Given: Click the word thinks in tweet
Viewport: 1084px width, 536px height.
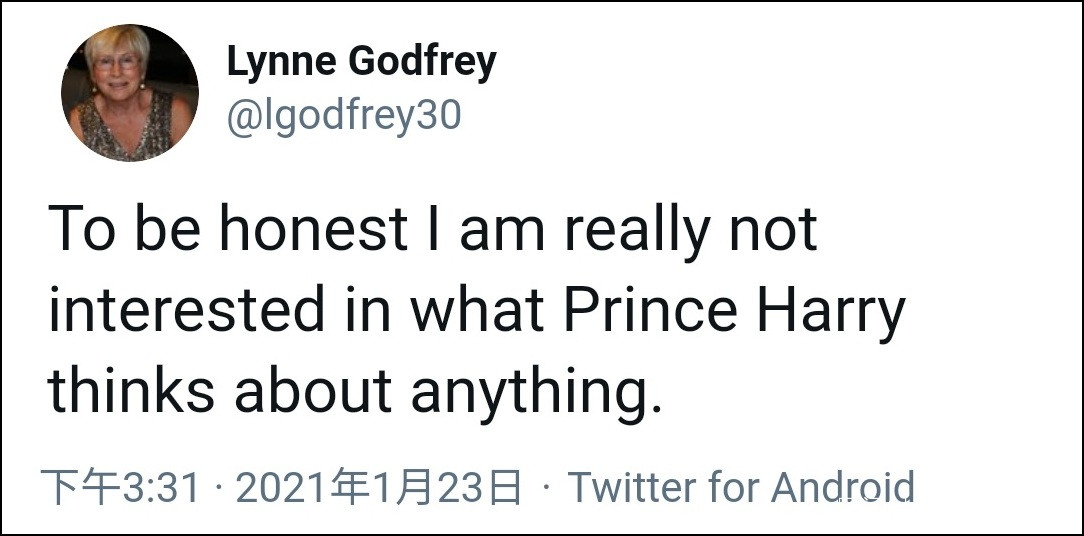Looking at the screenshot, I should 131,391.
